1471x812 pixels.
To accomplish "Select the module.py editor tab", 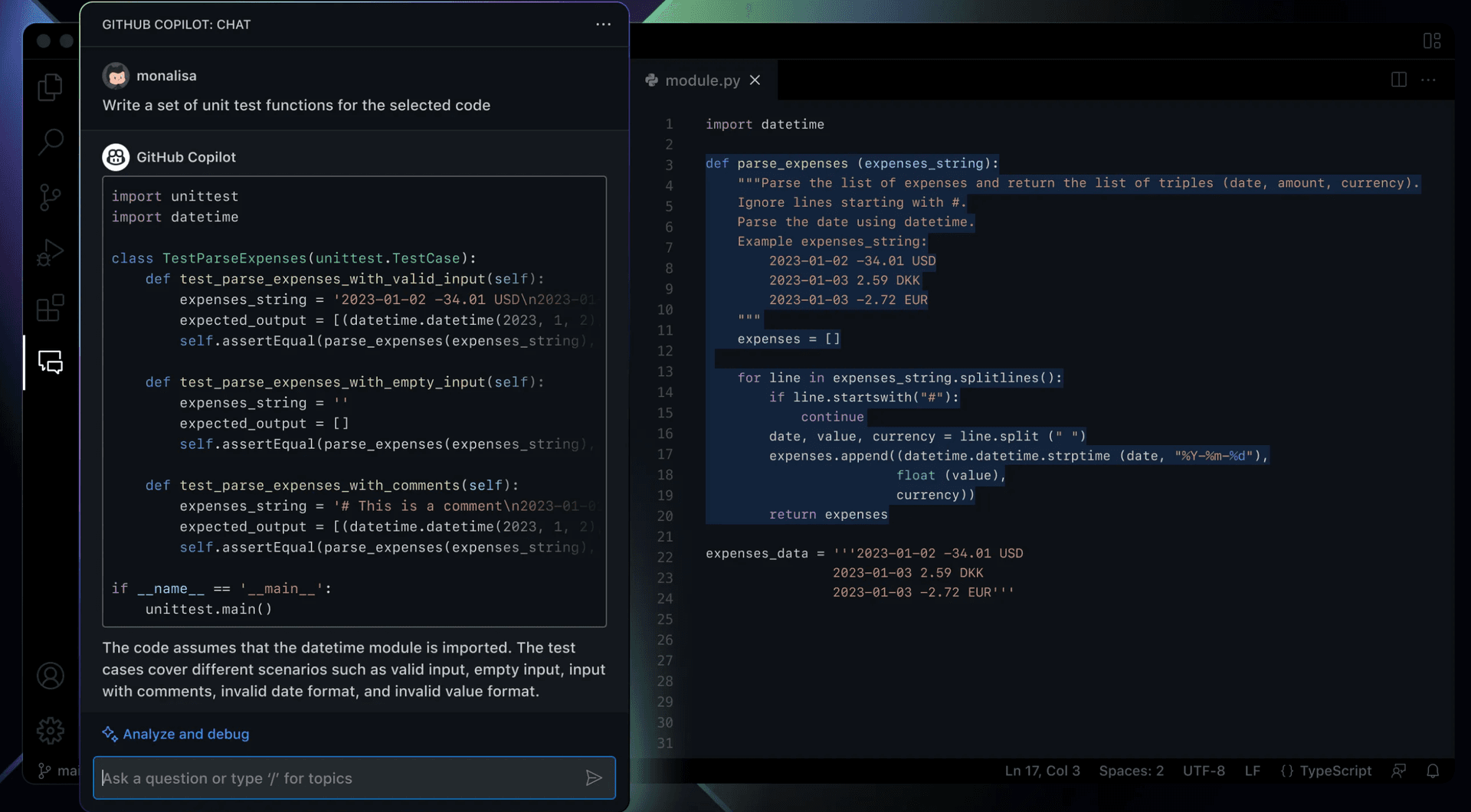I will click(703, 80).
